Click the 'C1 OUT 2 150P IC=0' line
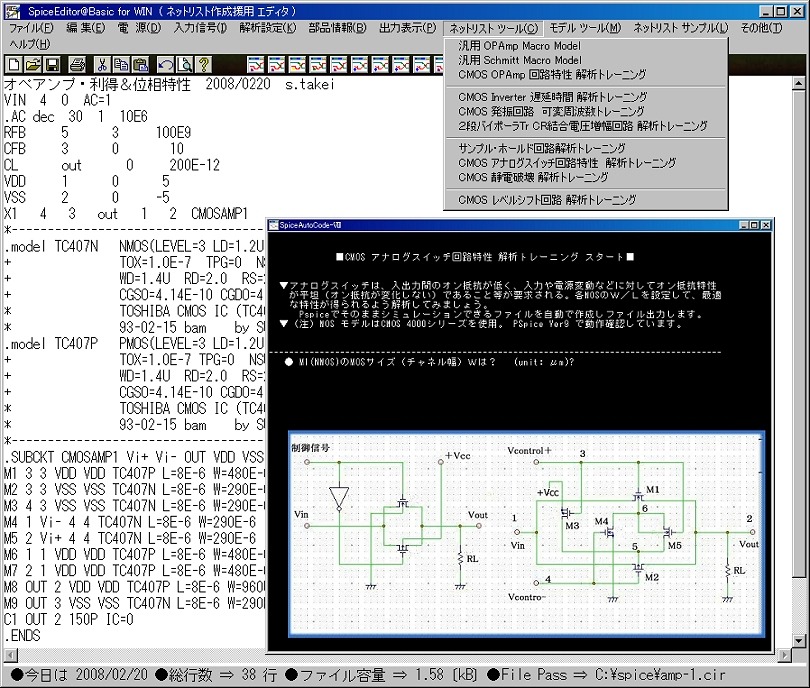 69,619
